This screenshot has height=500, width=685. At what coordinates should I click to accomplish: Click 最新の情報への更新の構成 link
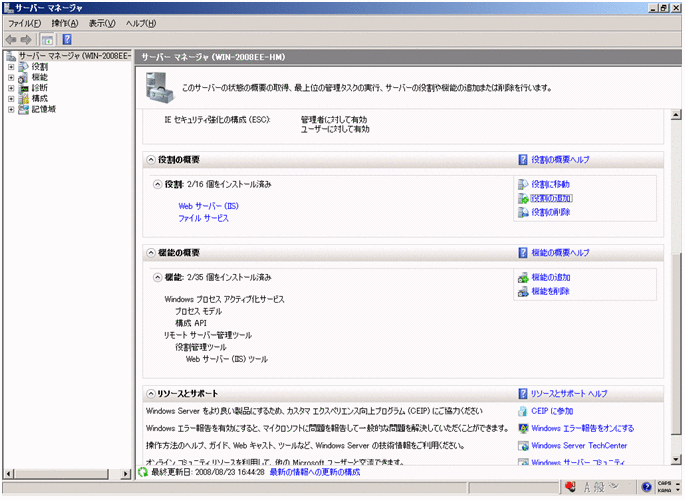[x=315, y=472]
